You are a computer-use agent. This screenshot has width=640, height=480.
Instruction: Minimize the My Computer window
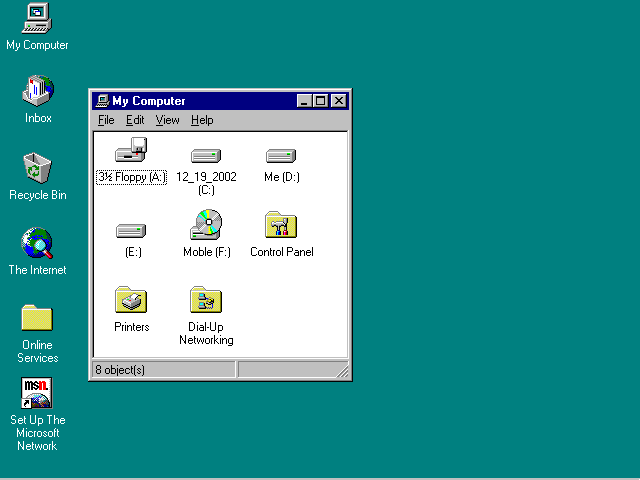point(304,101)
